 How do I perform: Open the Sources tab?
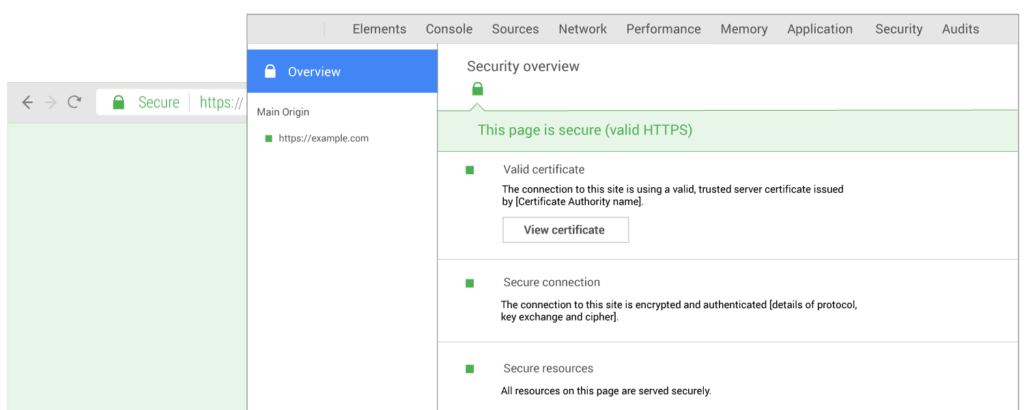(515, 29)
